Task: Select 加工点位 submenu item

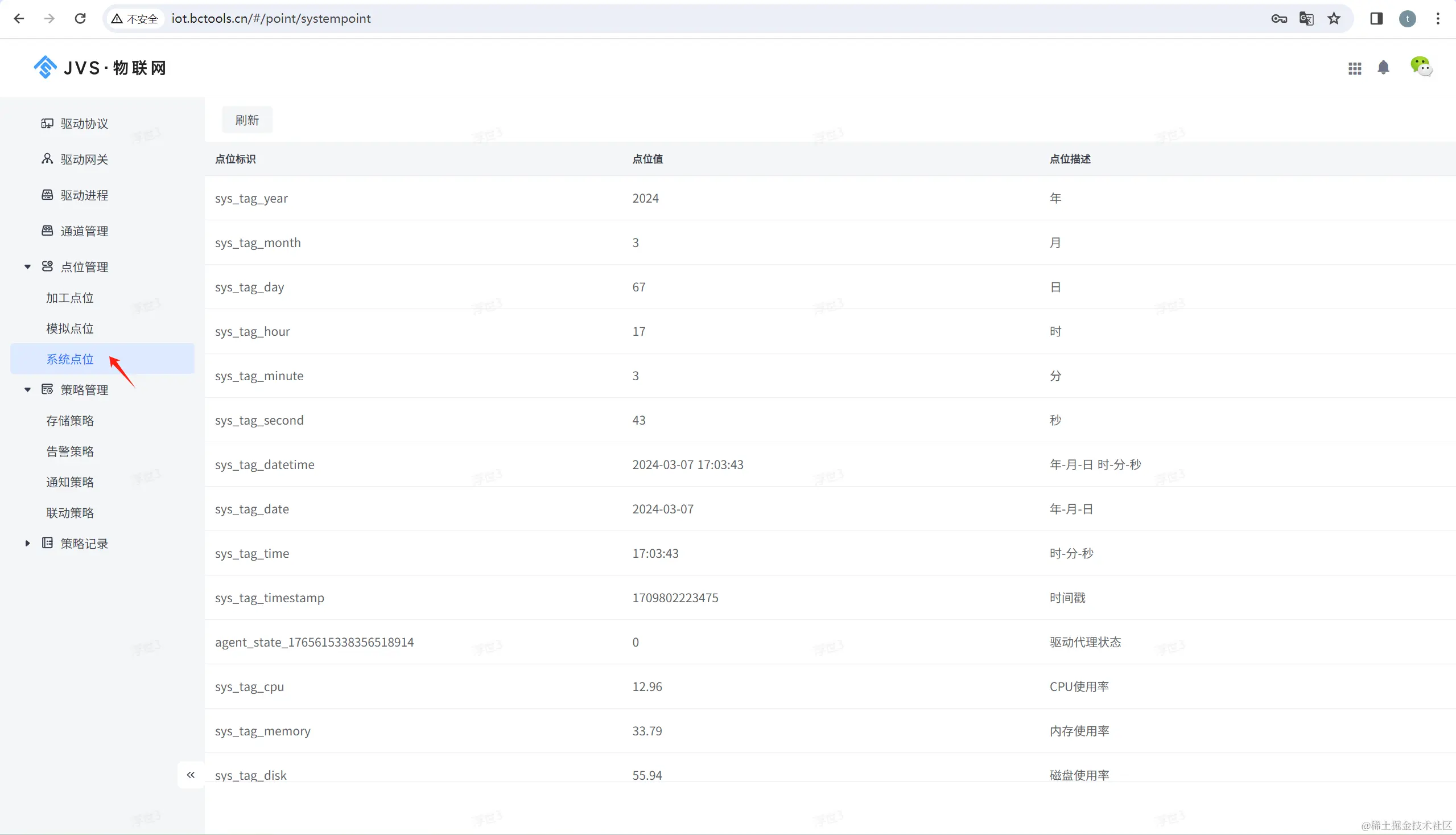Action: coord(70,298)
